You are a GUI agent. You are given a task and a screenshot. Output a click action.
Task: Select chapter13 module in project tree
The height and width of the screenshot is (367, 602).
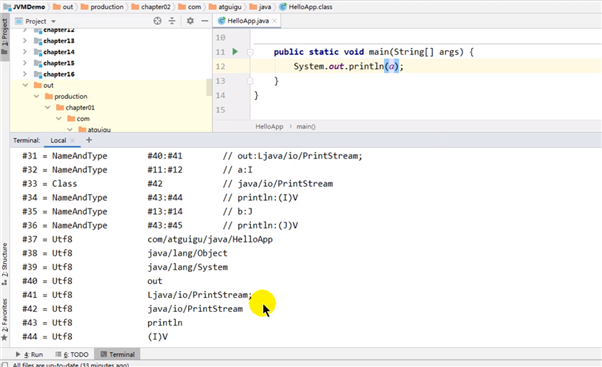pos(59,41)
